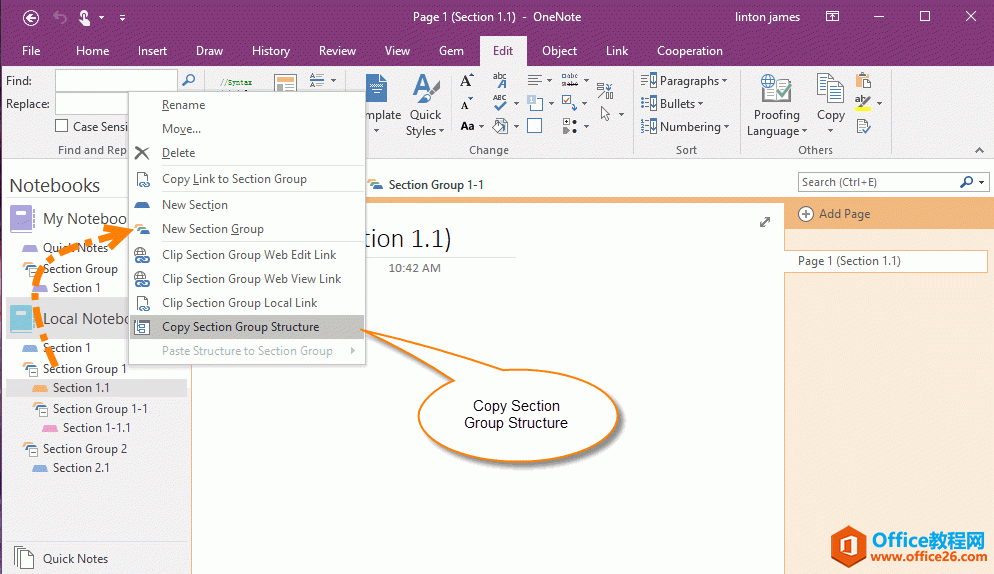Select Section Group 2 in tree
The image size is (994, 574).
pyautogui.click(x=84, y=448)
